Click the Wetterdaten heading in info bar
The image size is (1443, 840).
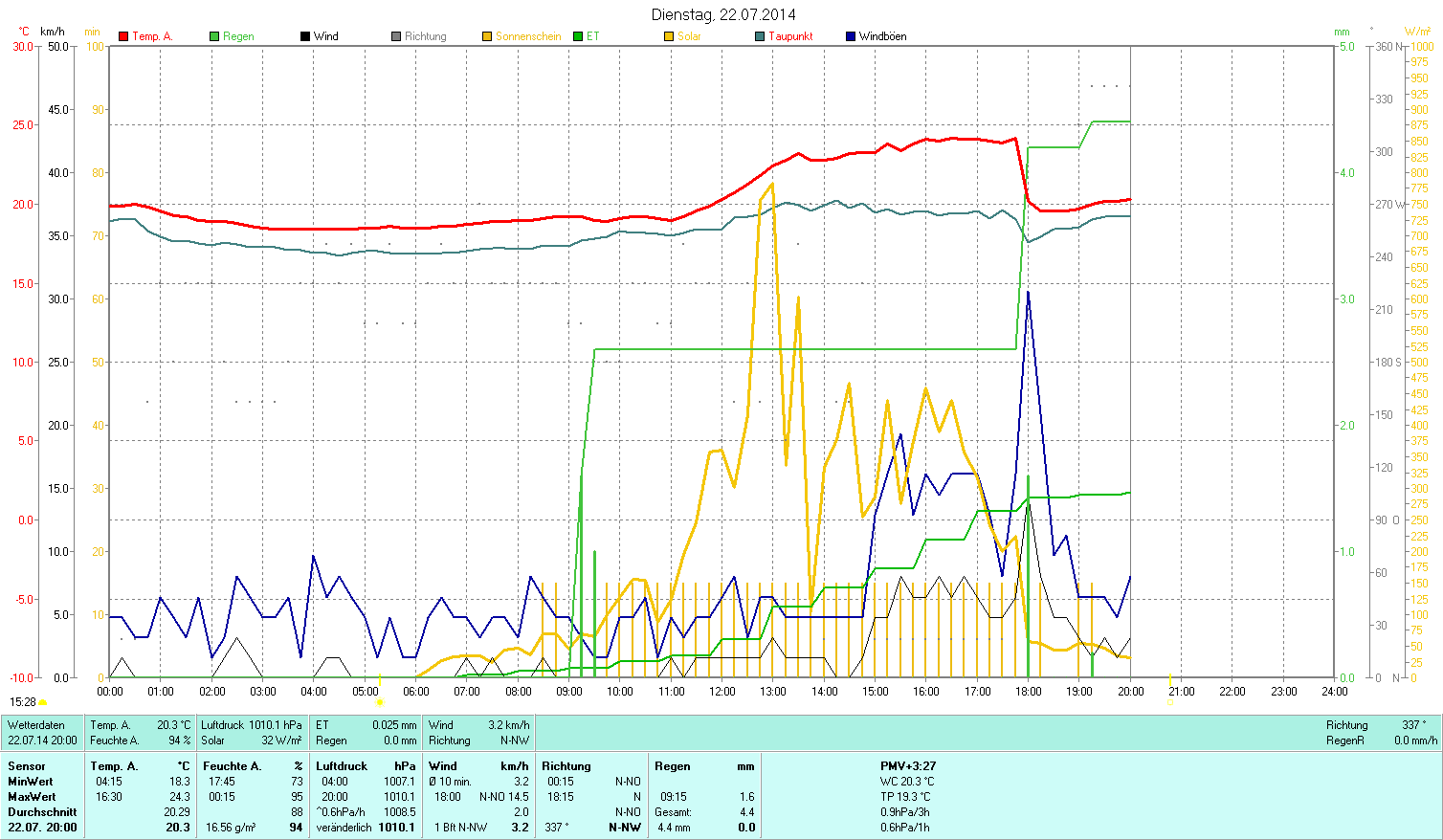click(36, 725)
